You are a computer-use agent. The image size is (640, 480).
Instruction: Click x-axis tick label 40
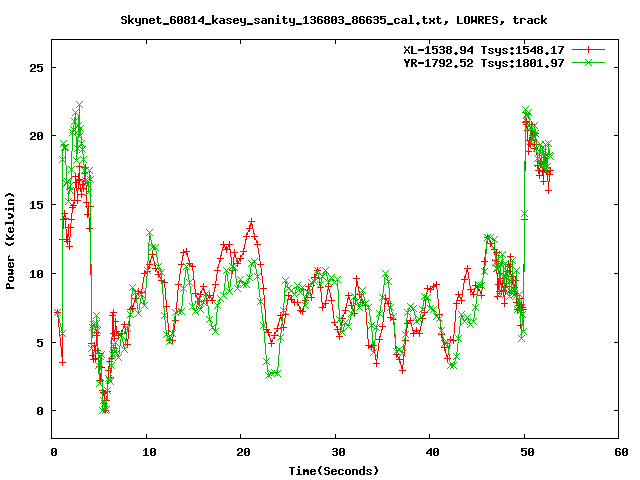pyautogui.click(x=433, y=452)
